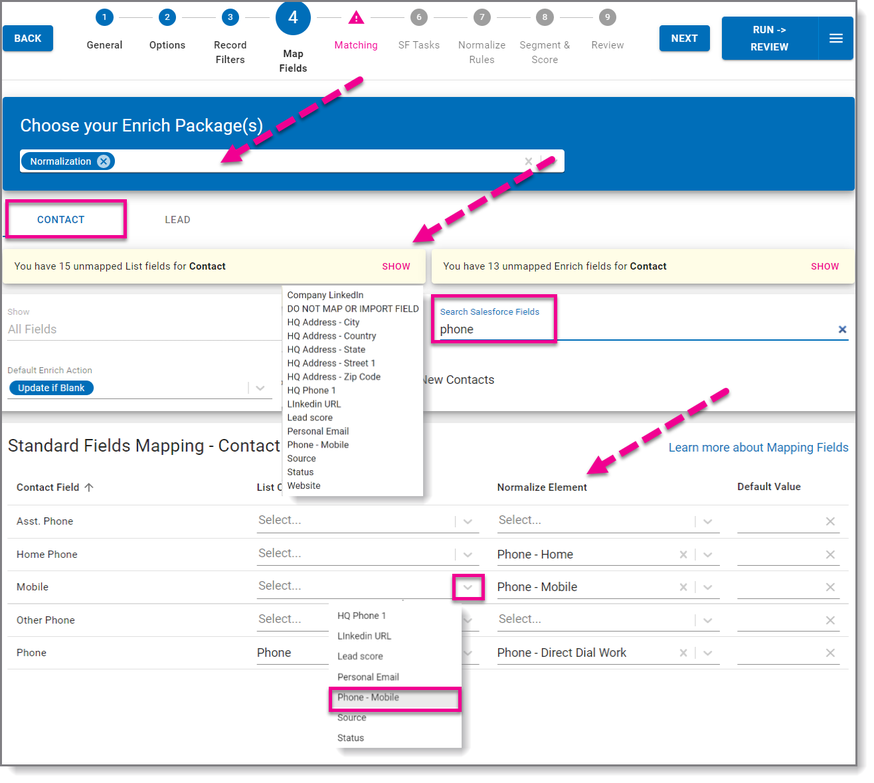Click the NEXT button
This screenshot has height=783, width=874.
pyautogui.click(x=684, y=38)
